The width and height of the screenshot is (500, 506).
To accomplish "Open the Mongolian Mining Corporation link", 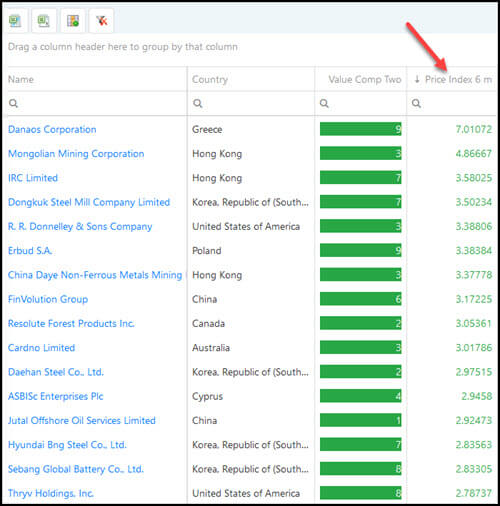I will 76,154.
